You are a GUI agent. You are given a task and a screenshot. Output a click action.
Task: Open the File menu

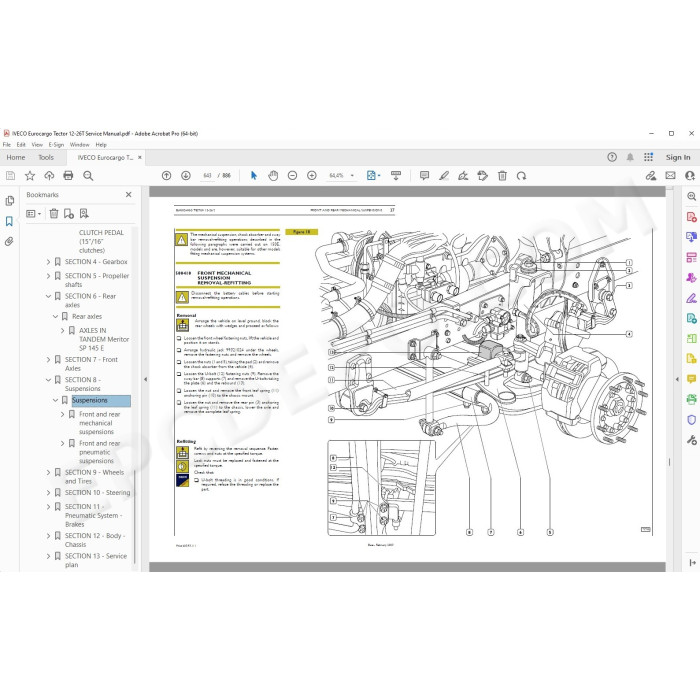[x=7, y=145]
